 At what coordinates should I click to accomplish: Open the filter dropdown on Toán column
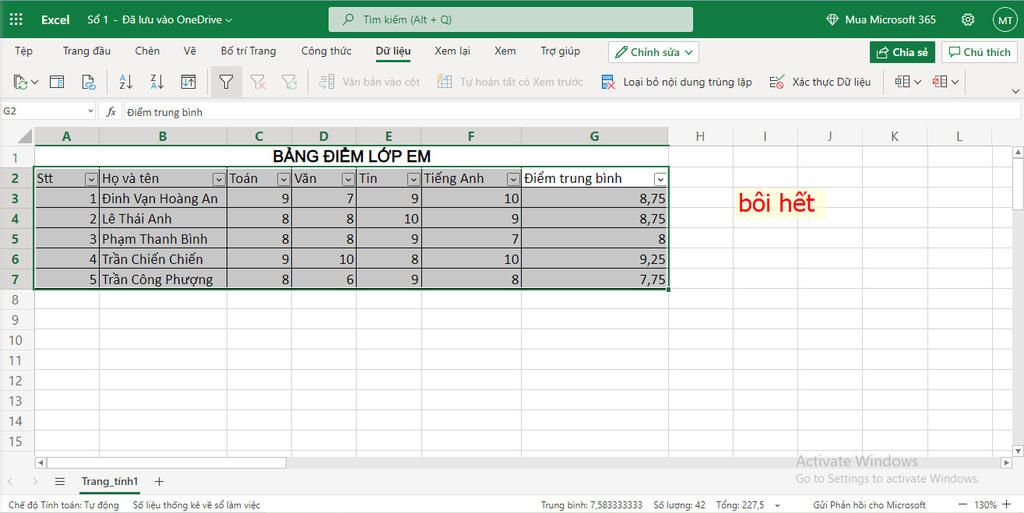point(283,179)
